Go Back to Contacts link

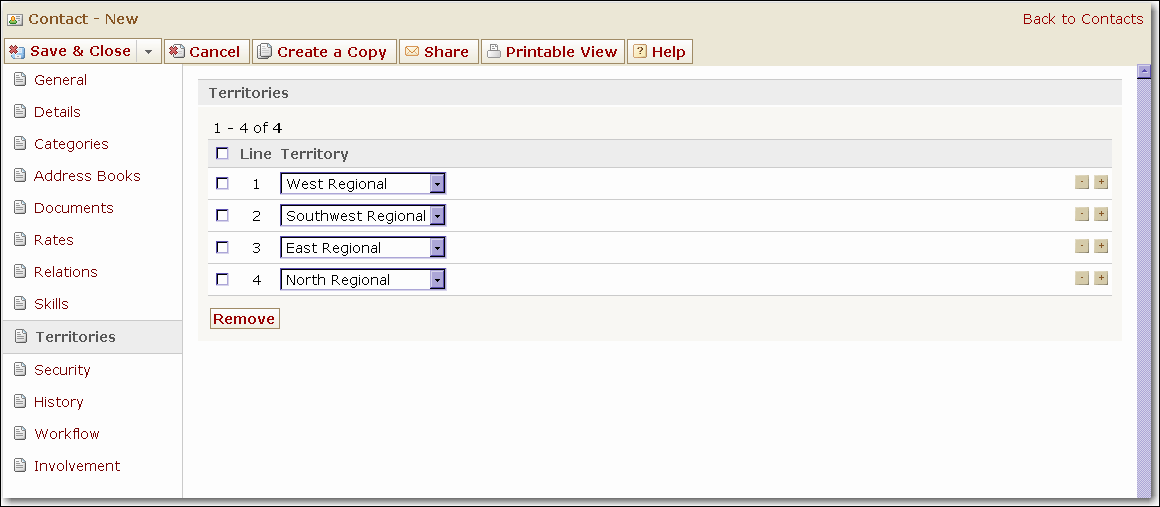(1083, 19)
